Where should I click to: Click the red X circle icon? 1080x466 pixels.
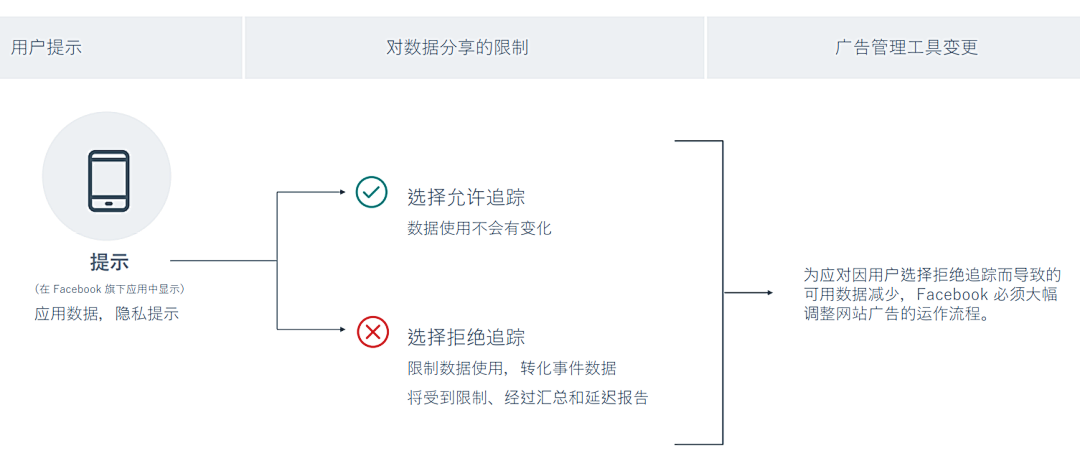373,331
